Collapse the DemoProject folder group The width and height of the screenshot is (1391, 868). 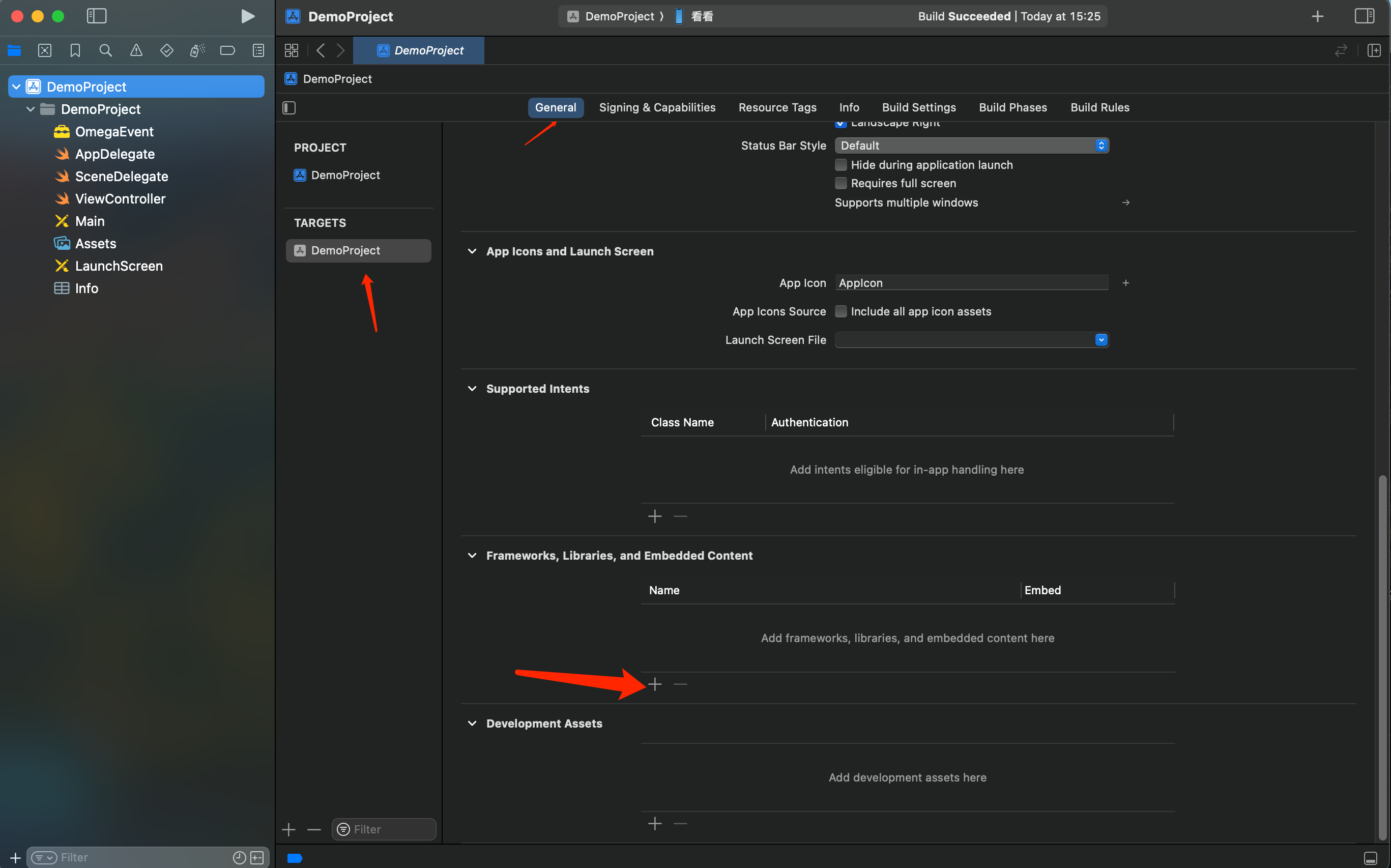[31, 109]
